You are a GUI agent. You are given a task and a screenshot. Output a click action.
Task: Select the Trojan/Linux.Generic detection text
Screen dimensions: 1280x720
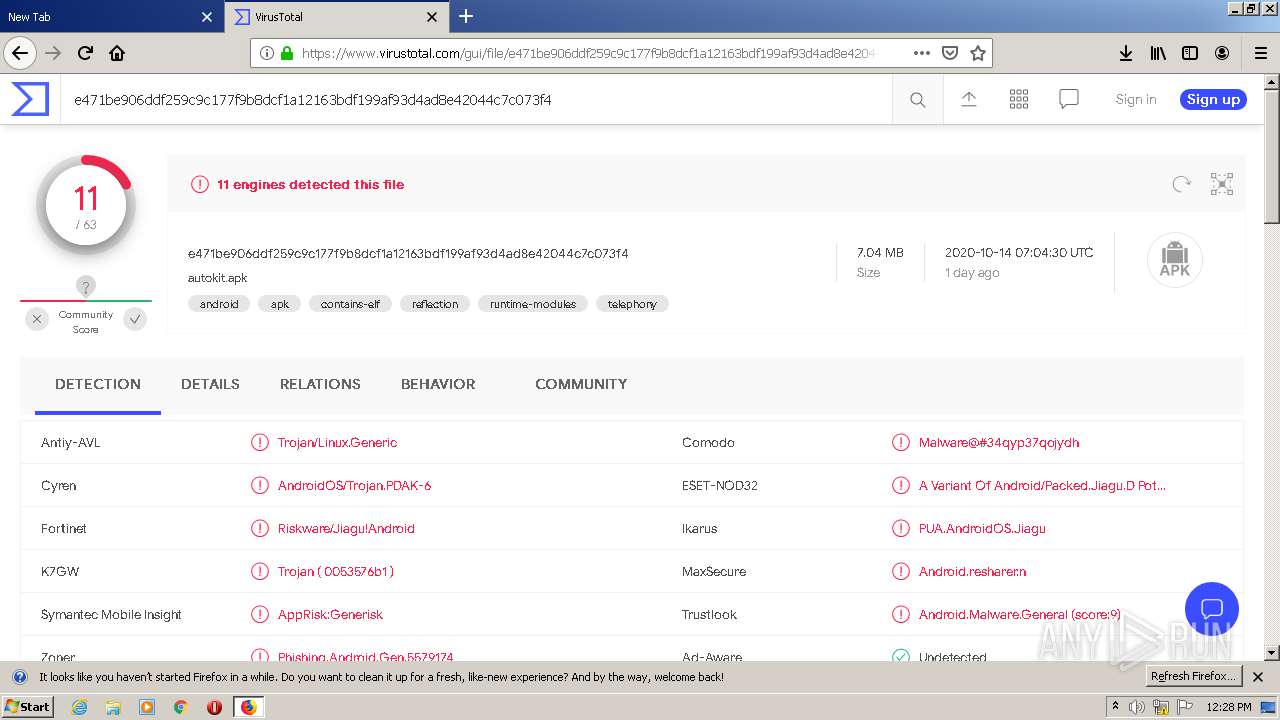pyautogui.click(x=337, y=442)
